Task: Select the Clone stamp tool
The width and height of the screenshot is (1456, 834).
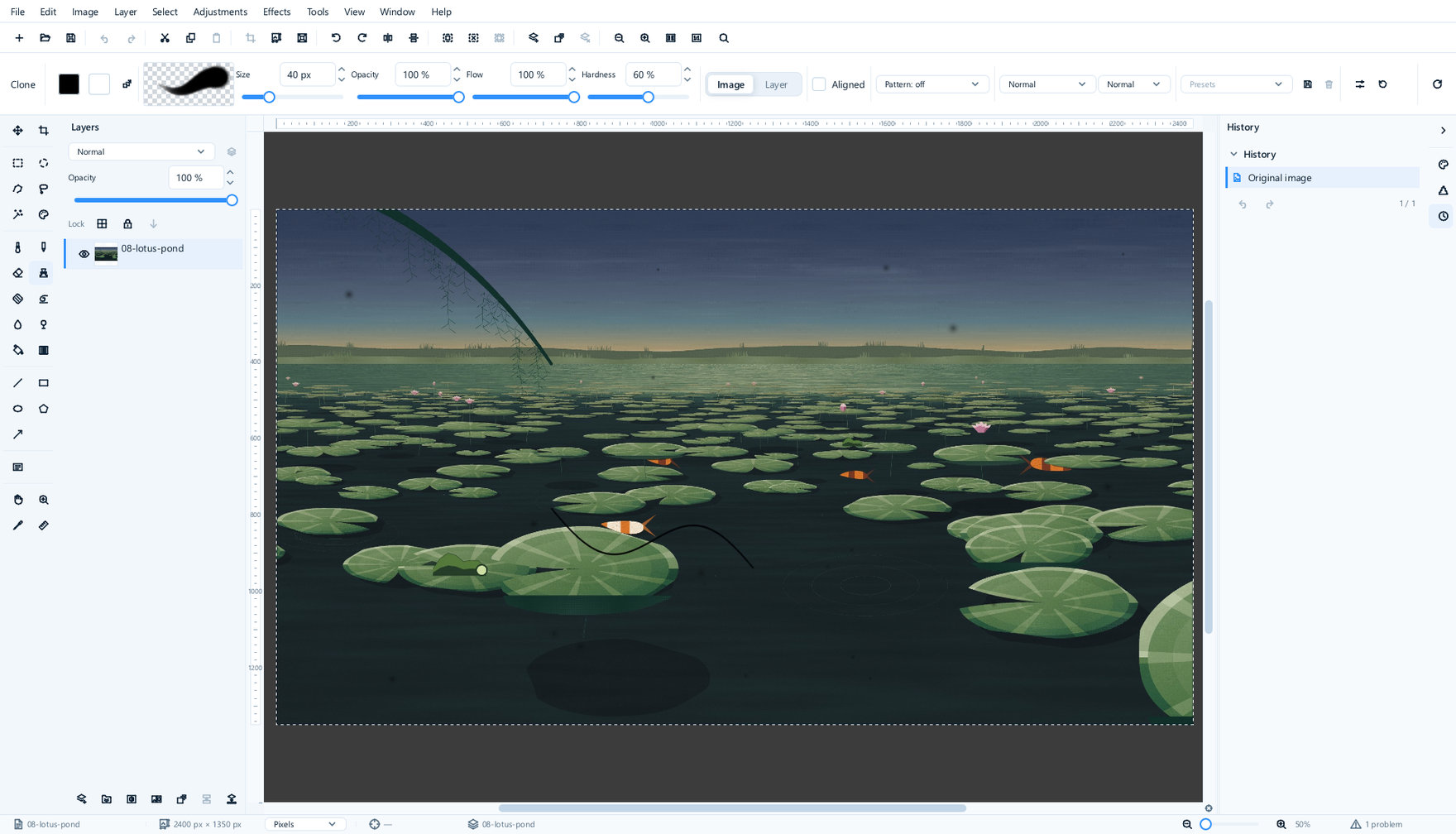Action: tap(44, 273)
